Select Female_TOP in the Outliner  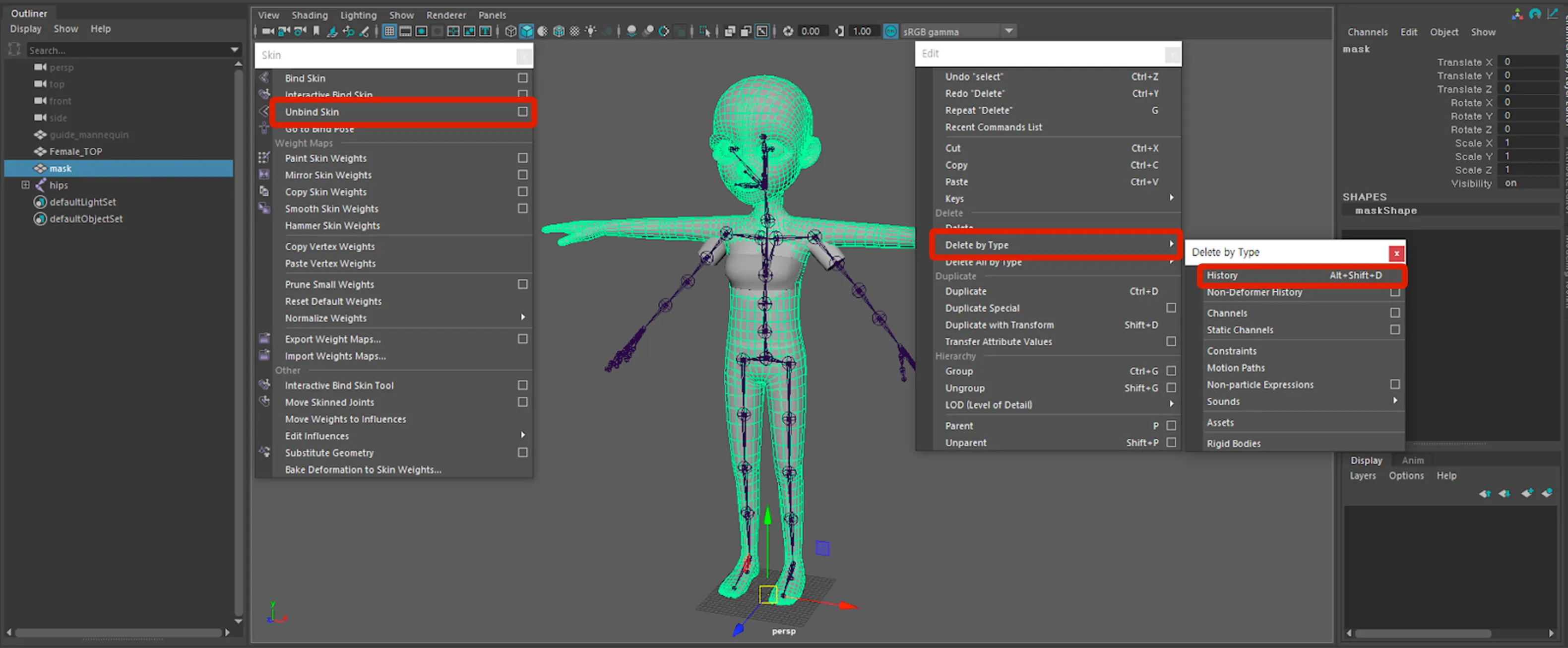click(75, 152)
